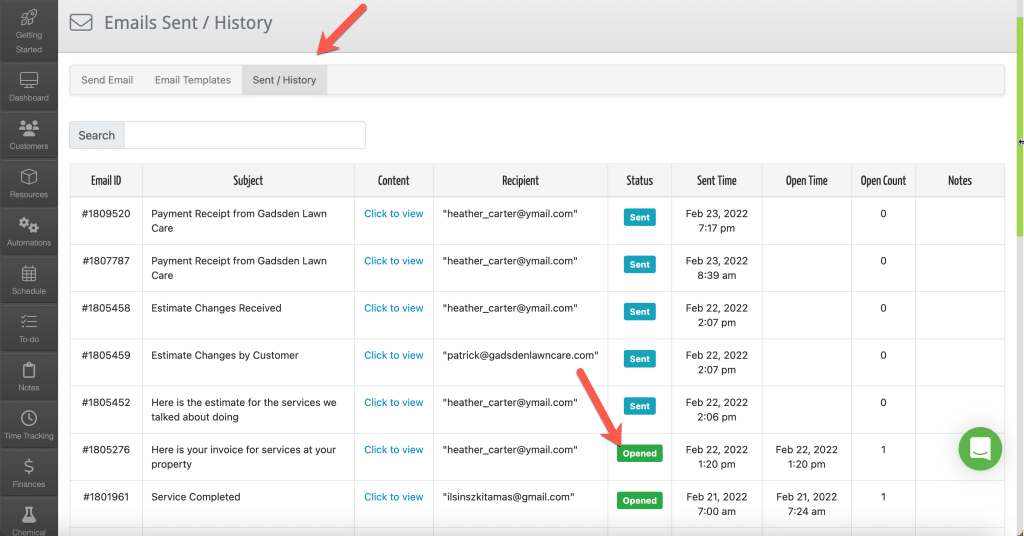Image resolution: width=1024 pixels, height=536 pixels.
Task: Click the Content column header
Action: click(x=394, y=180)
